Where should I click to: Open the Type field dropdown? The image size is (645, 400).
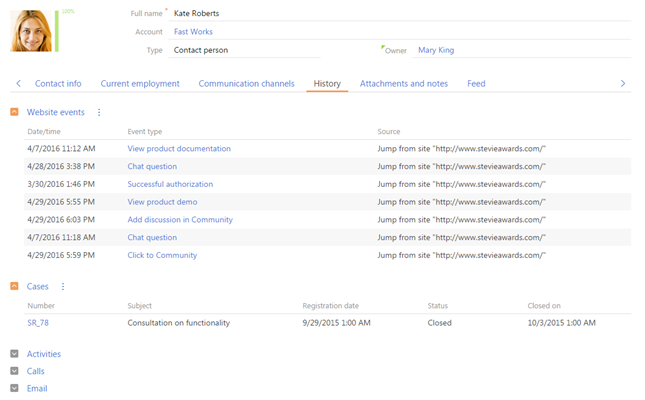[x=245, y=50]
